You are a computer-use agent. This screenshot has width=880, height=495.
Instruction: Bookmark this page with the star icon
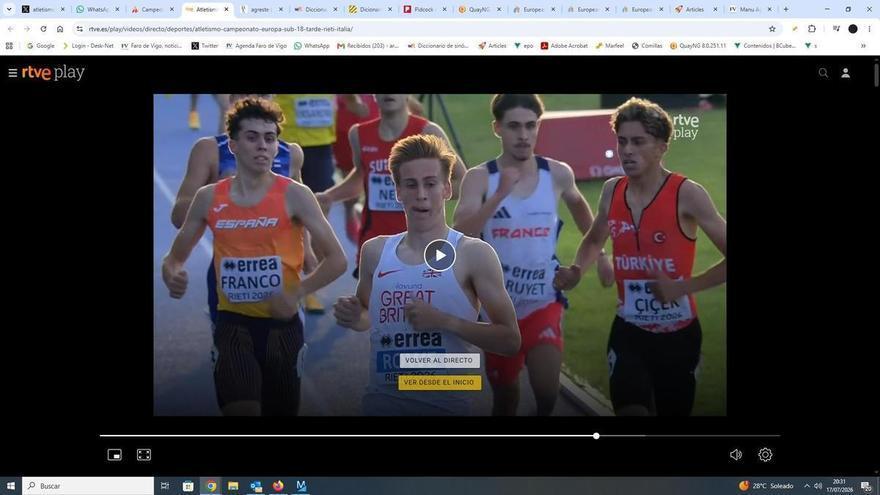coord(772,29)
